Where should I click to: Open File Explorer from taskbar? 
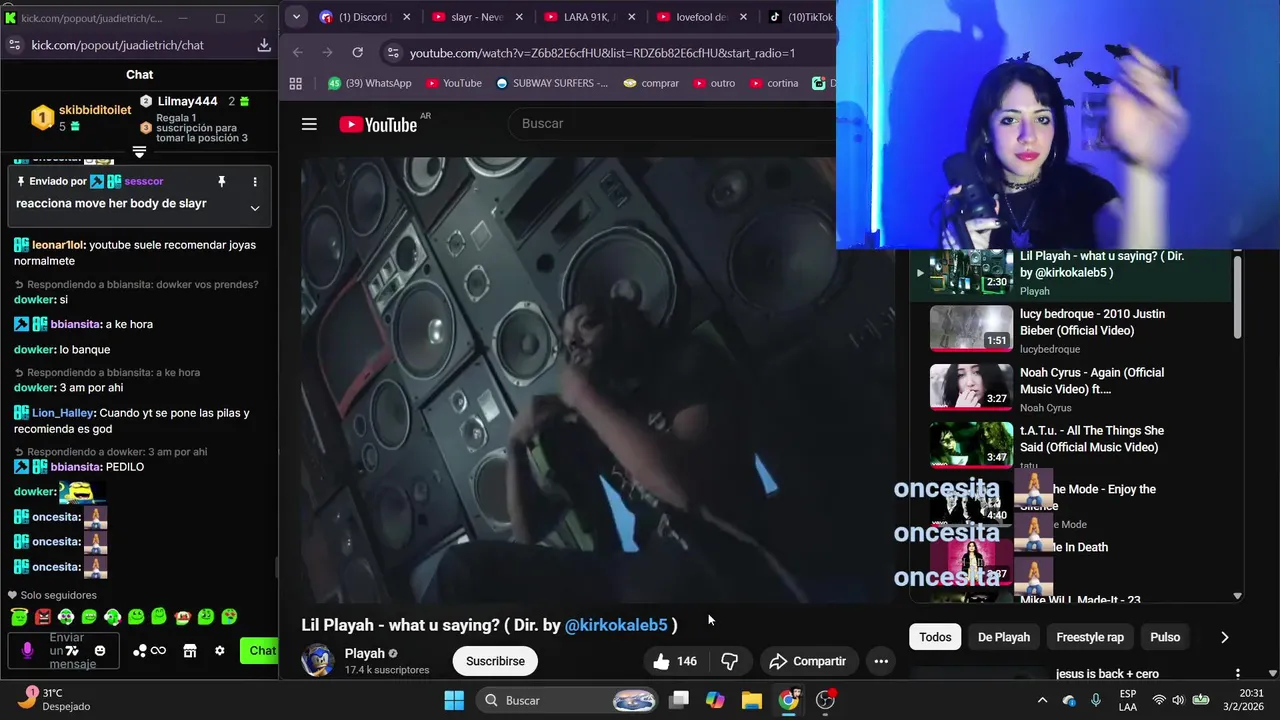pos(751,700)
